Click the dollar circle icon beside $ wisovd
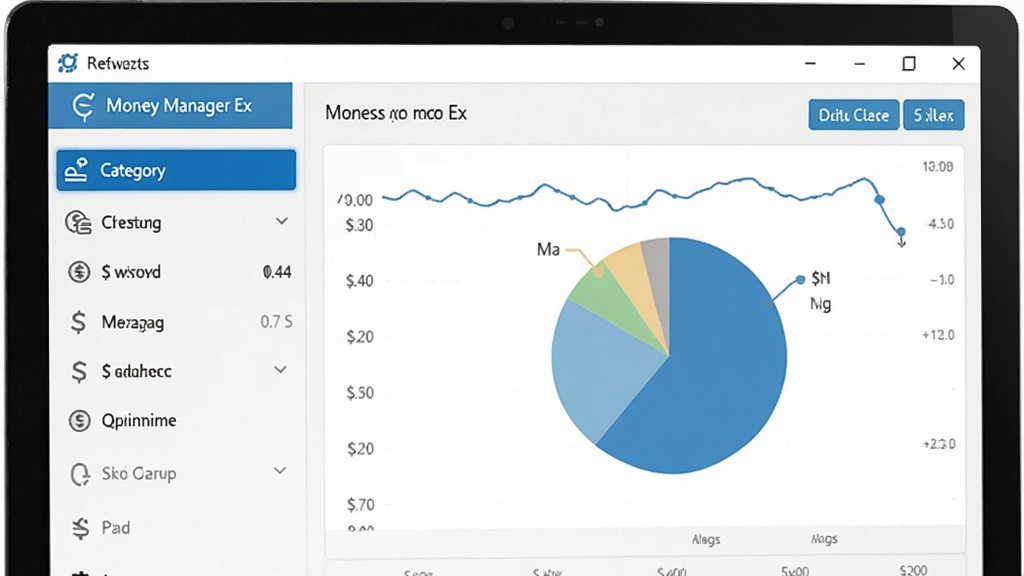 coord(79,272)
